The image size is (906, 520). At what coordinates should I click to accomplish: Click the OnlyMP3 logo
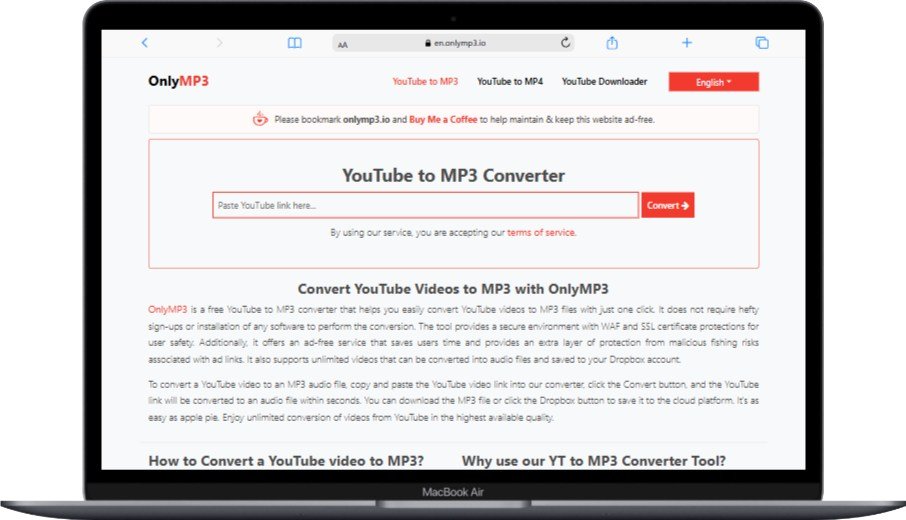pyautogui.click(x=178, y=81)
